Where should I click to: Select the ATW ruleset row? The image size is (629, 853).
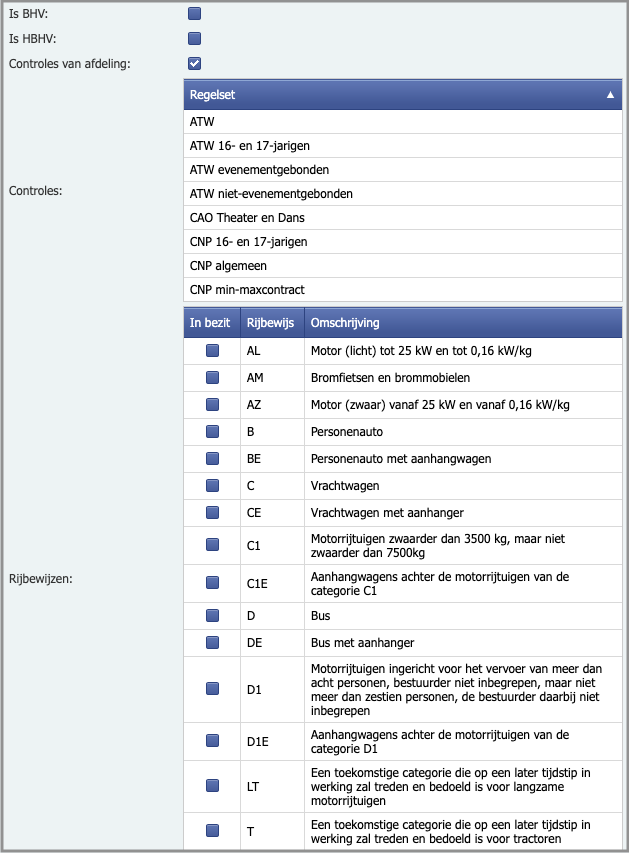(400, 121)
